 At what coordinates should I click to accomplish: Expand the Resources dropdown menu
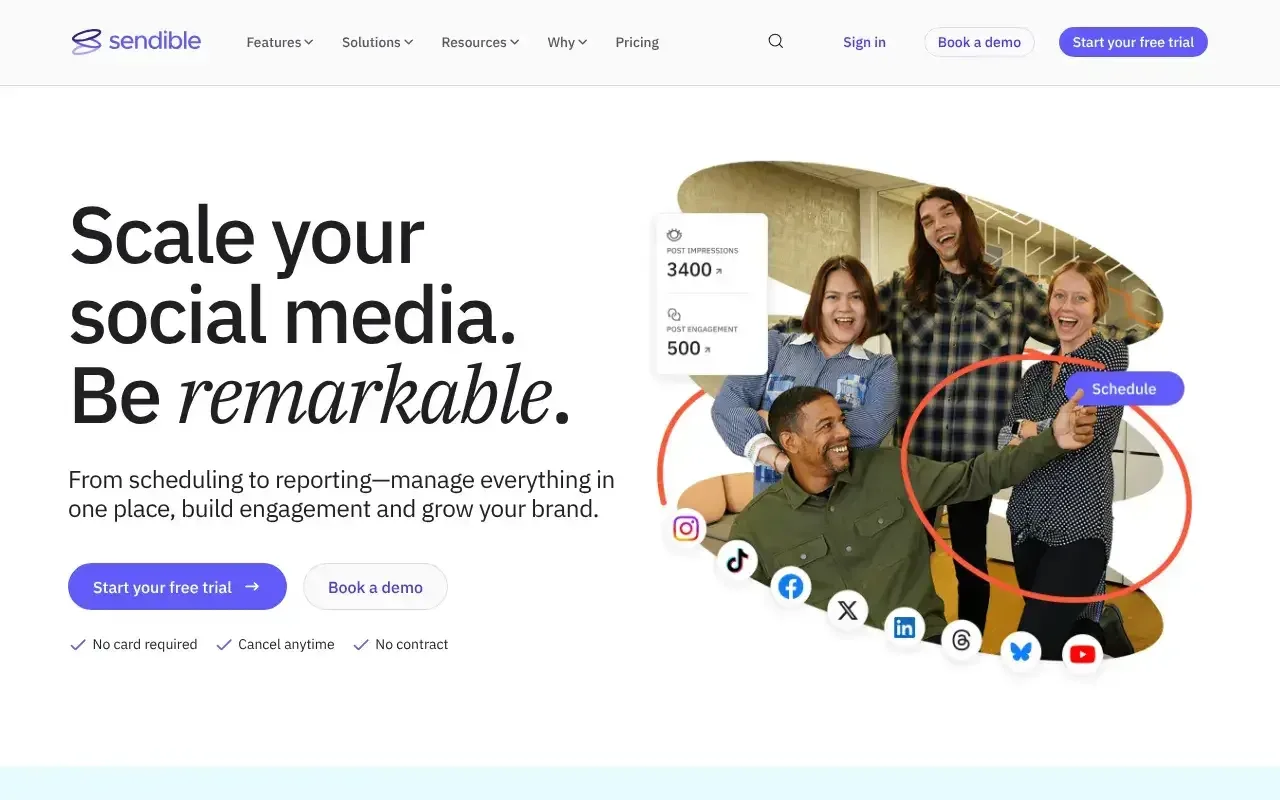point(480,42)
